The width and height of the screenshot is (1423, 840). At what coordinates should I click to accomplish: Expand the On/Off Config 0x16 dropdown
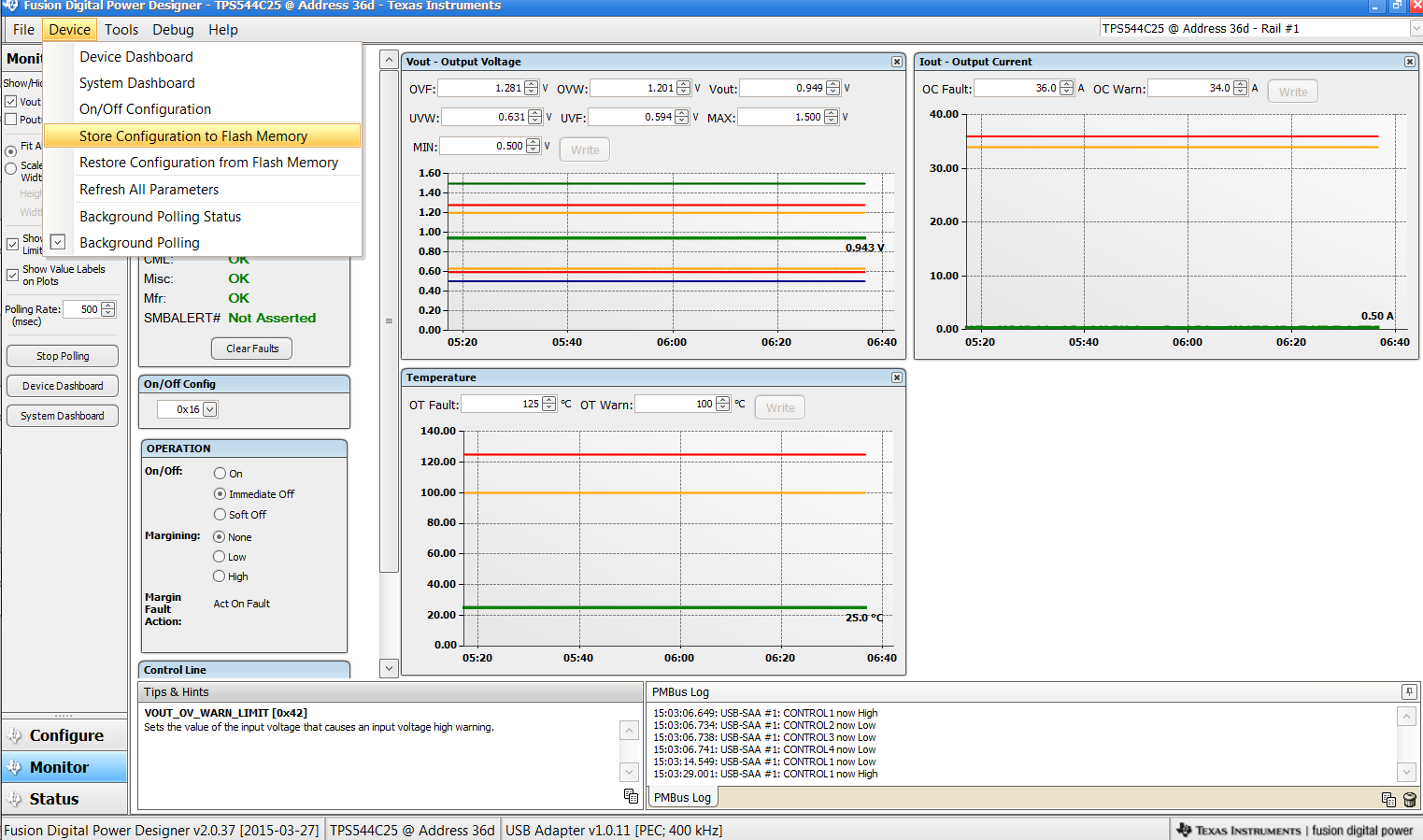[210, 409]
